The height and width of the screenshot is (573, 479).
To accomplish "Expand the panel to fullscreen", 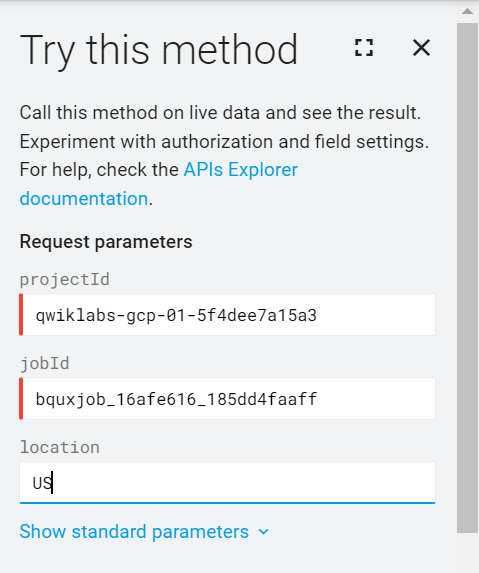I will [364, 48].
